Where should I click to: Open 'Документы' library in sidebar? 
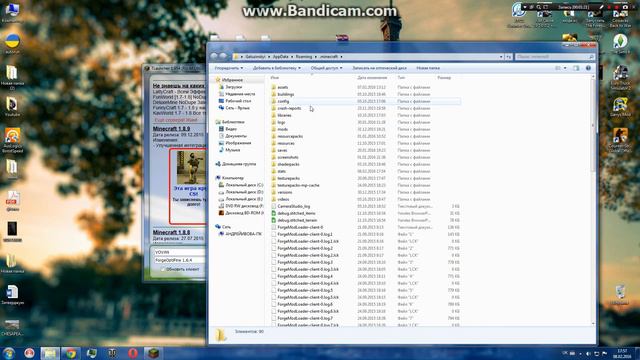(x=236, y=136)
